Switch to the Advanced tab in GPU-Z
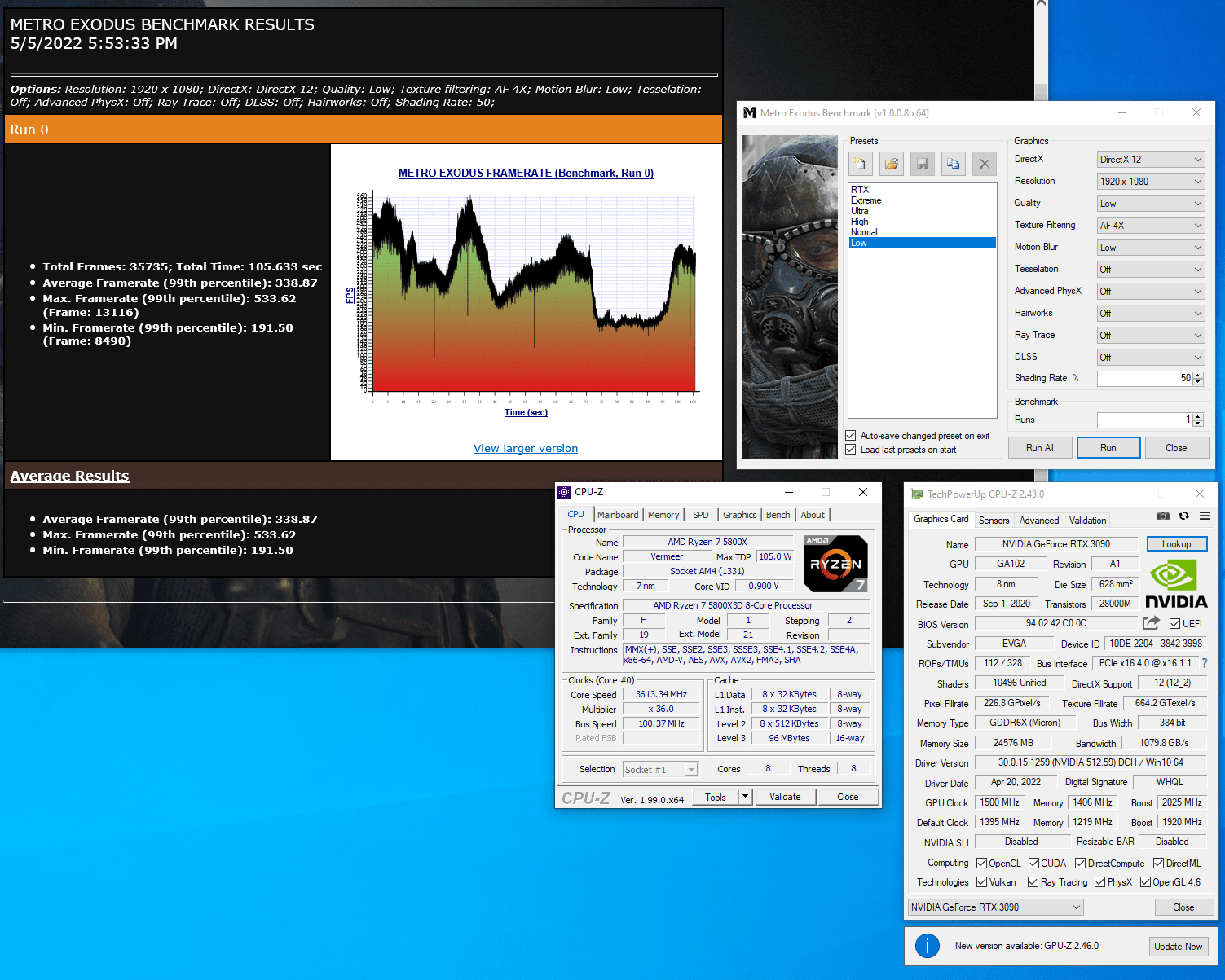 1039,521
